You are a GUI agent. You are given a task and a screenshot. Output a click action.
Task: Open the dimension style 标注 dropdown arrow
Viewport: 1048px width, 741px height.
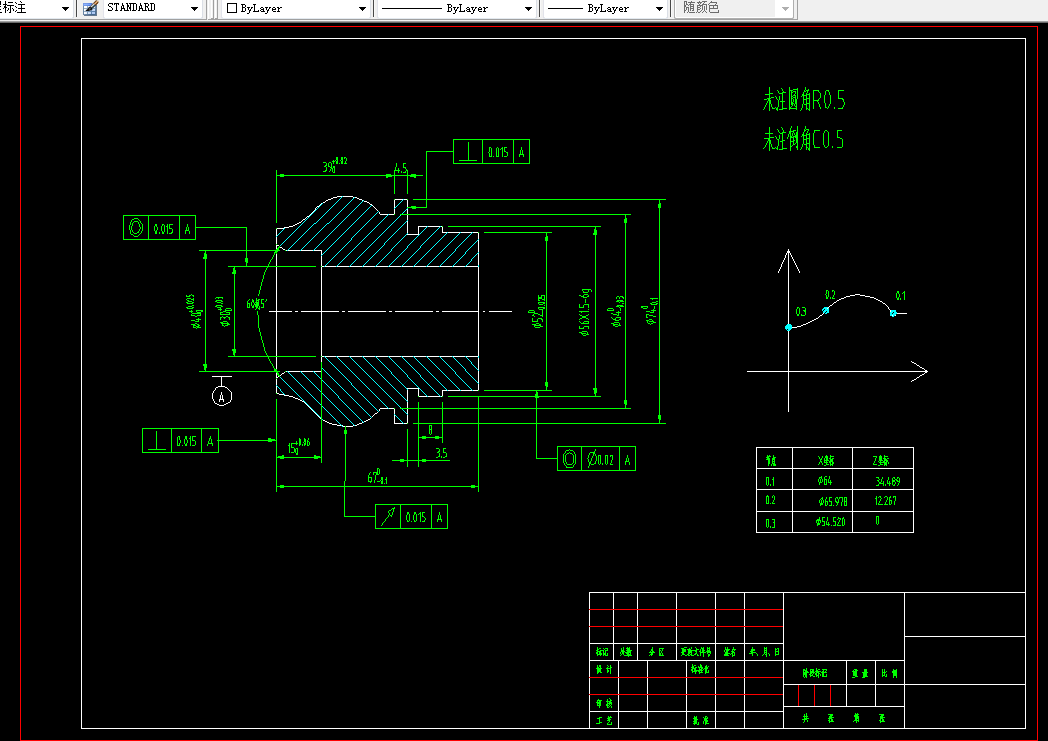65,9
